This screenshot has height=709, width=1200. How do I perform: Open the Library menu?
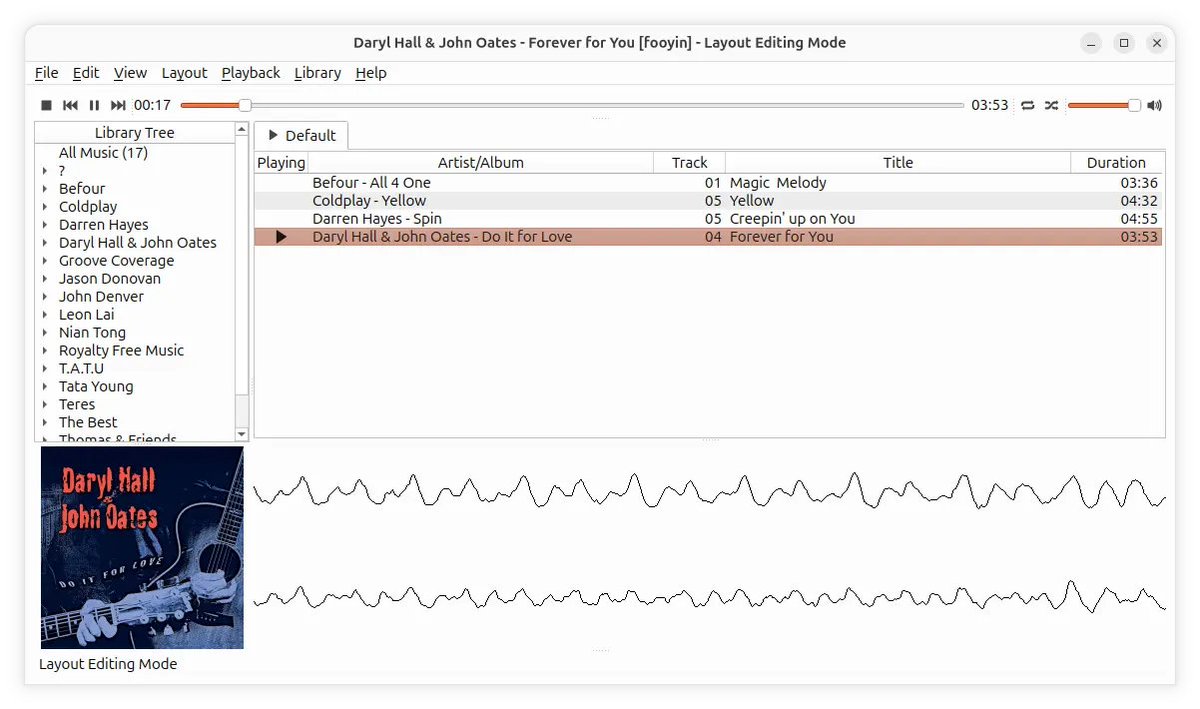point(317,73)
